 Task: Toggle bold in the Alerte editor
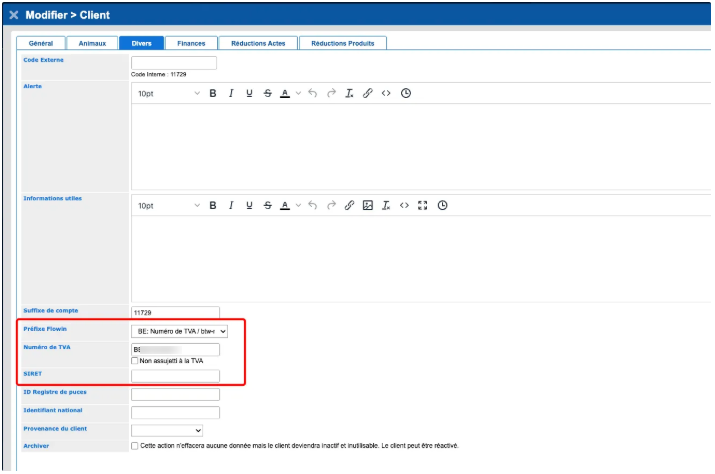point(213,93)
